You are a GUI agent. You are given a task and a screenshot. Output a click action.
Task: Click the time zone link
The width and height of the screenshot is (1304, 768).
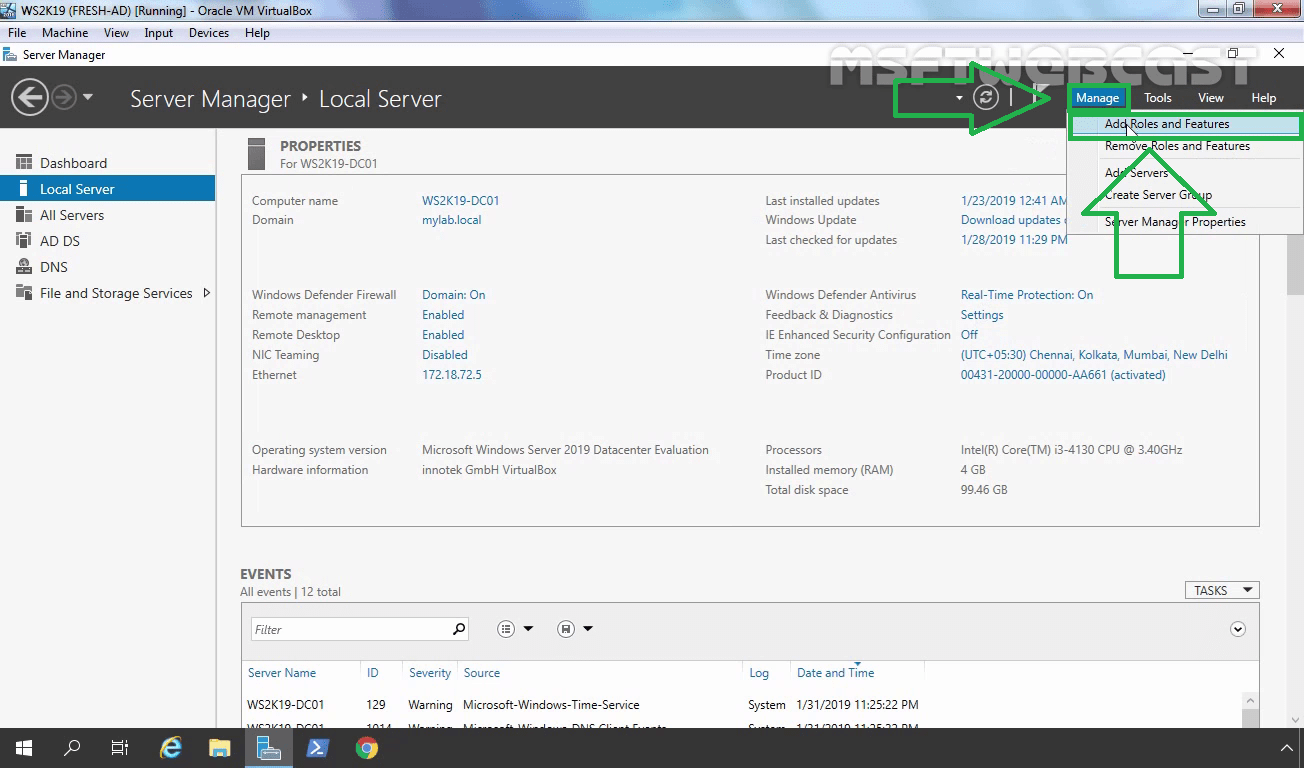pyautogui.click(x=1094, y=355)
